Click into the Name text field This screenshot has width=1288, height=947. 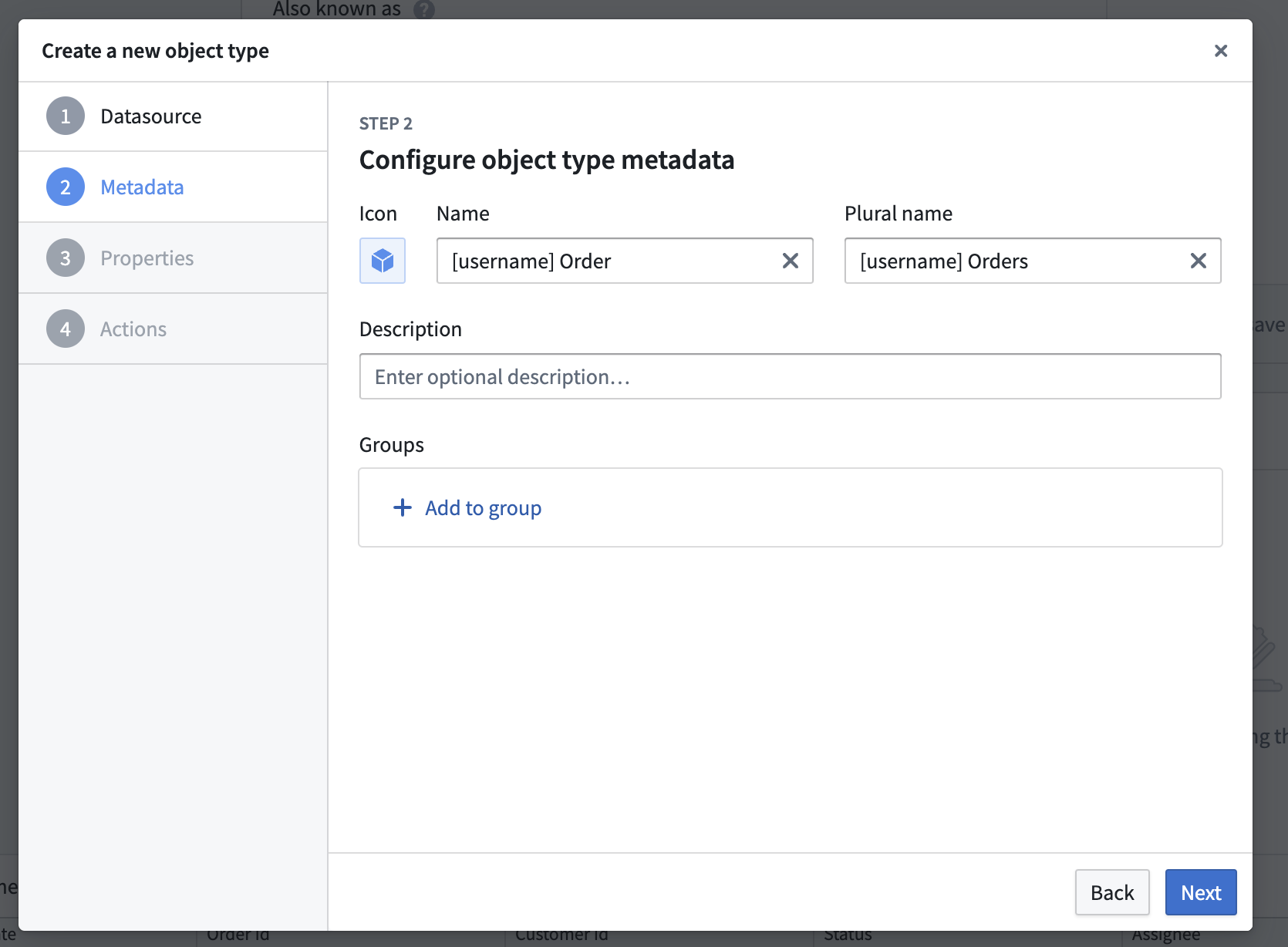click(x=609, y=261)
